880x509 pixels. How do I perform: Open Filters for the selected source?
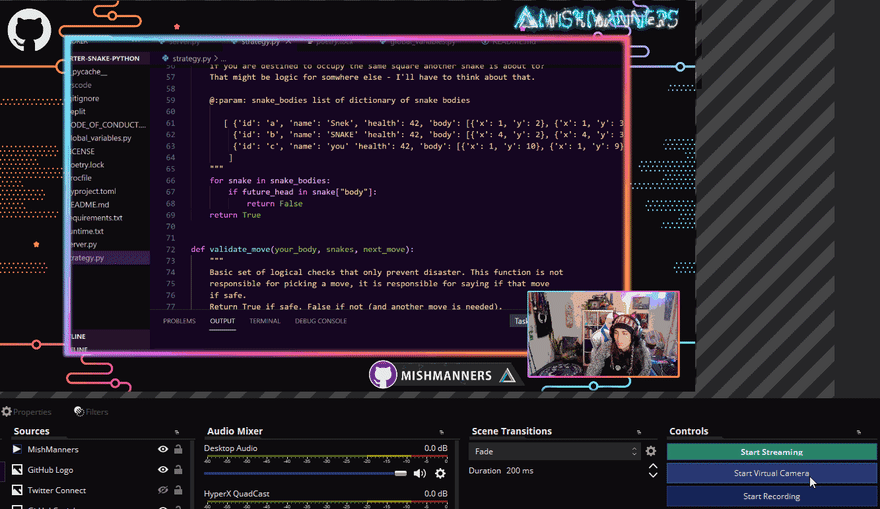(x=91, y=411)
